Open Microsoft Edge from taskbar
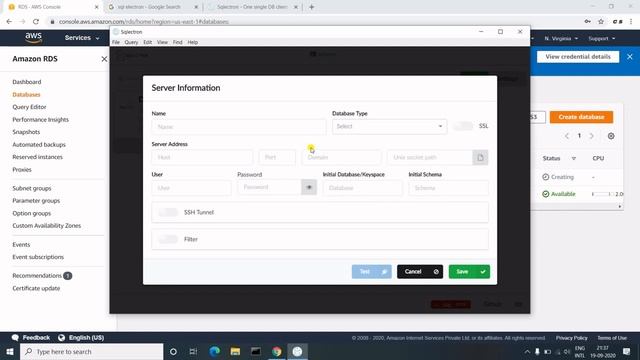This screenshot has height=360, width=640. pyautogui.click(x=214, y=351)
